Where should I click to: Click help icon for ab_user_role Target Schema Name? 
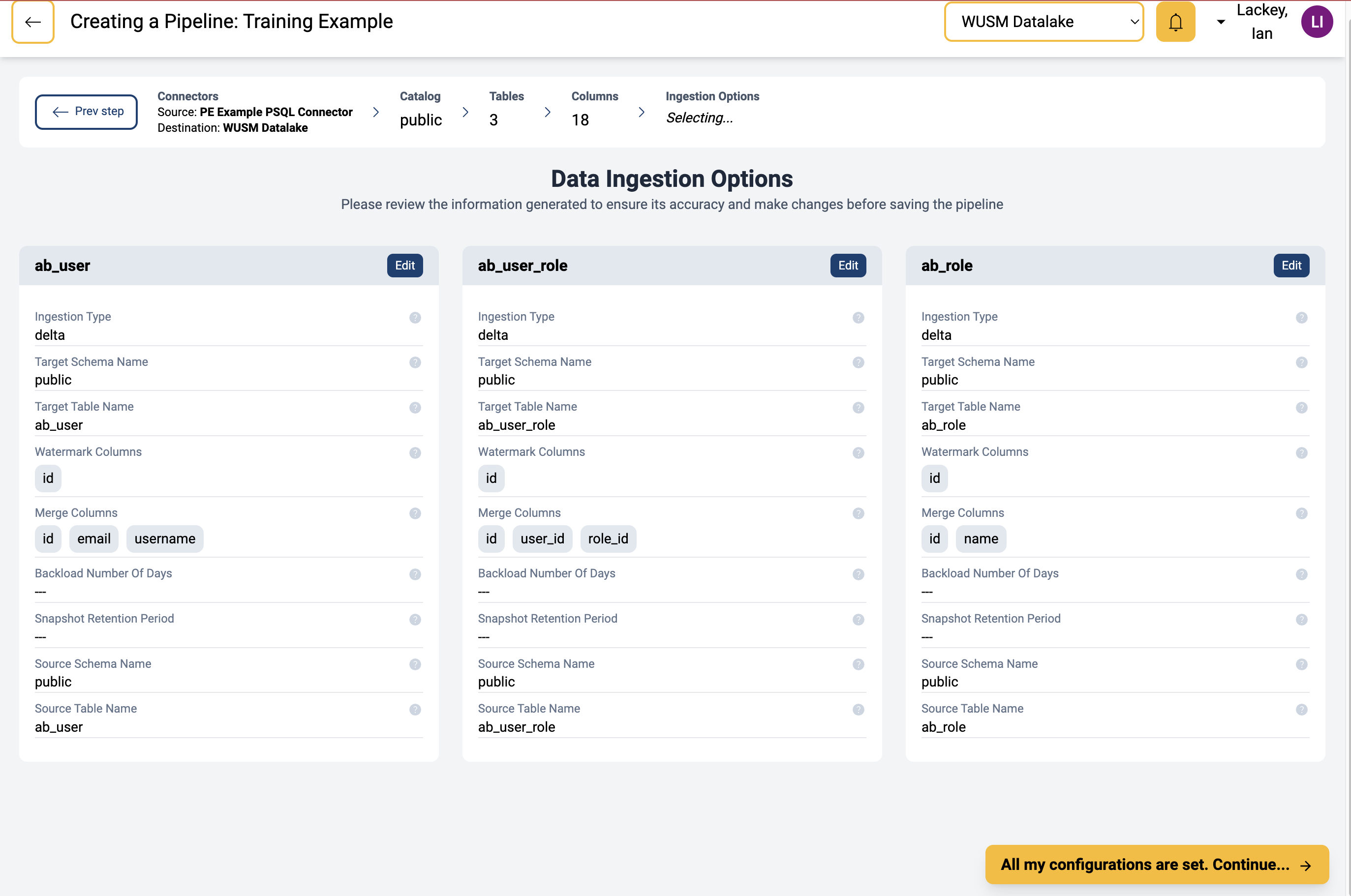click(858, 362)
